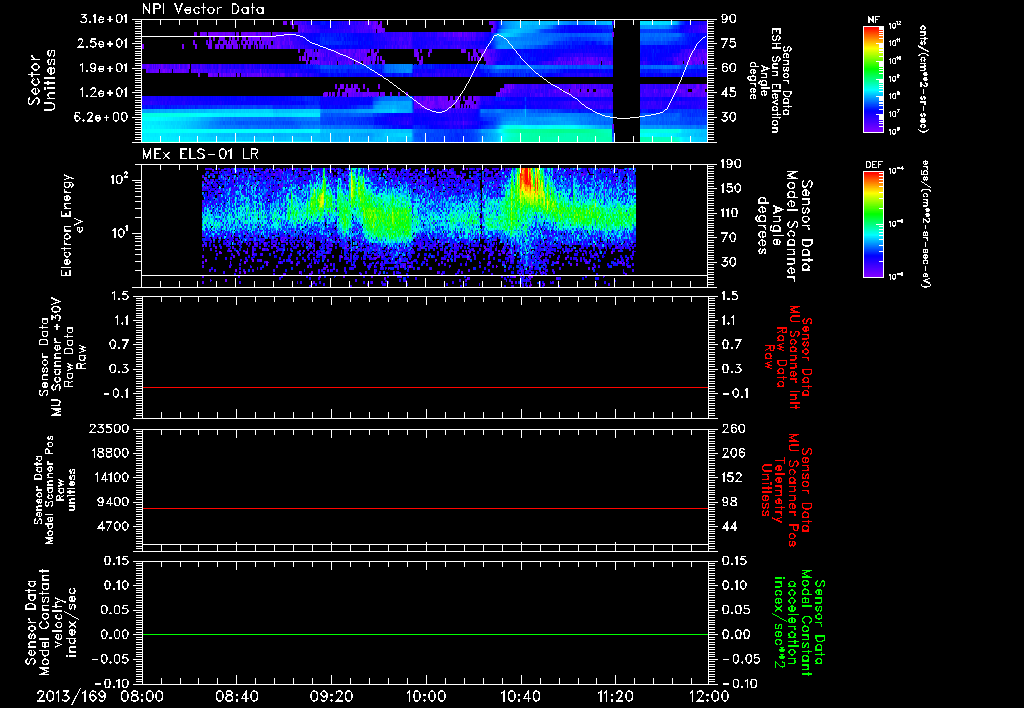Viewport: 1024px width, 708px height.
Task: Click the 10¹ electron energy tick label
Action: [120, 232]
